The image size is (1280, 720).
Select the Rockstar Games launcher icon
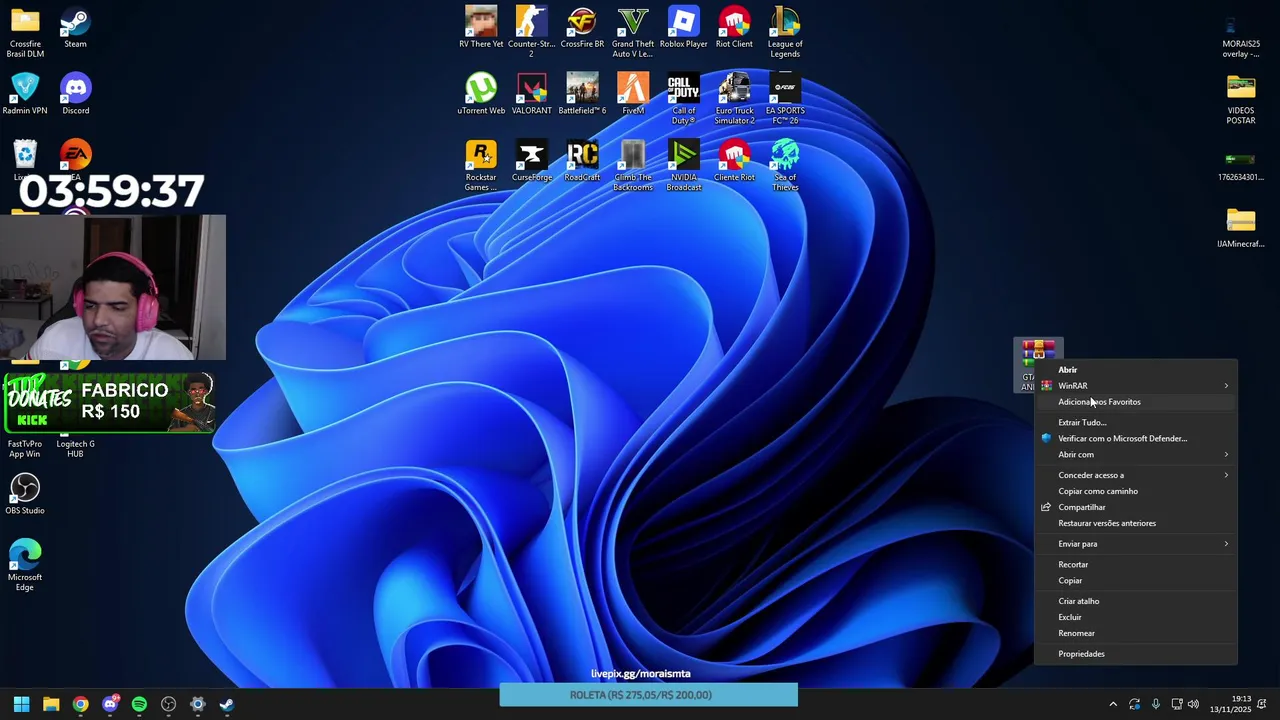481,166
